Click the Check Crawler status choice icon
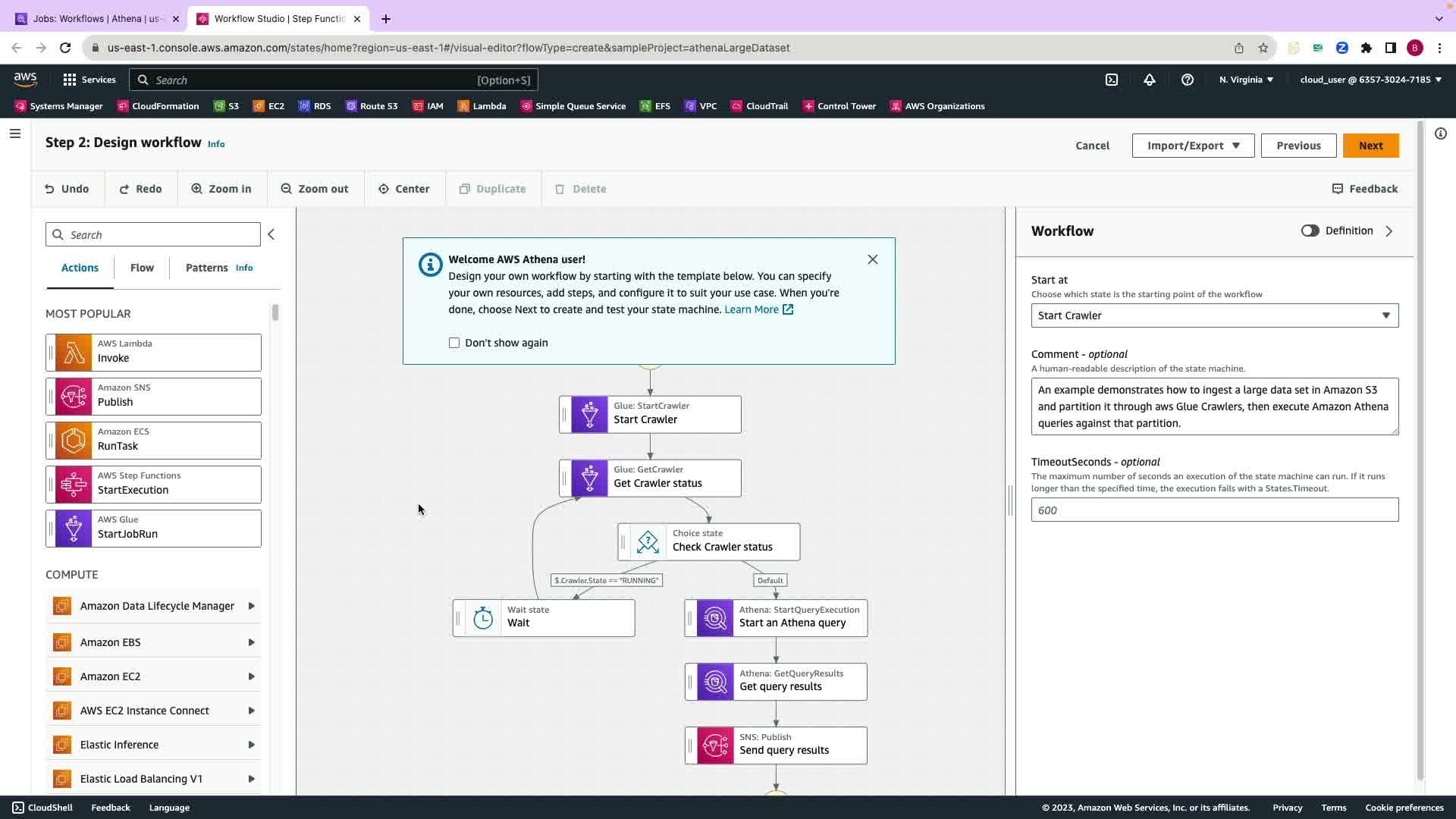1456x819 pixels. click(648, 542)
